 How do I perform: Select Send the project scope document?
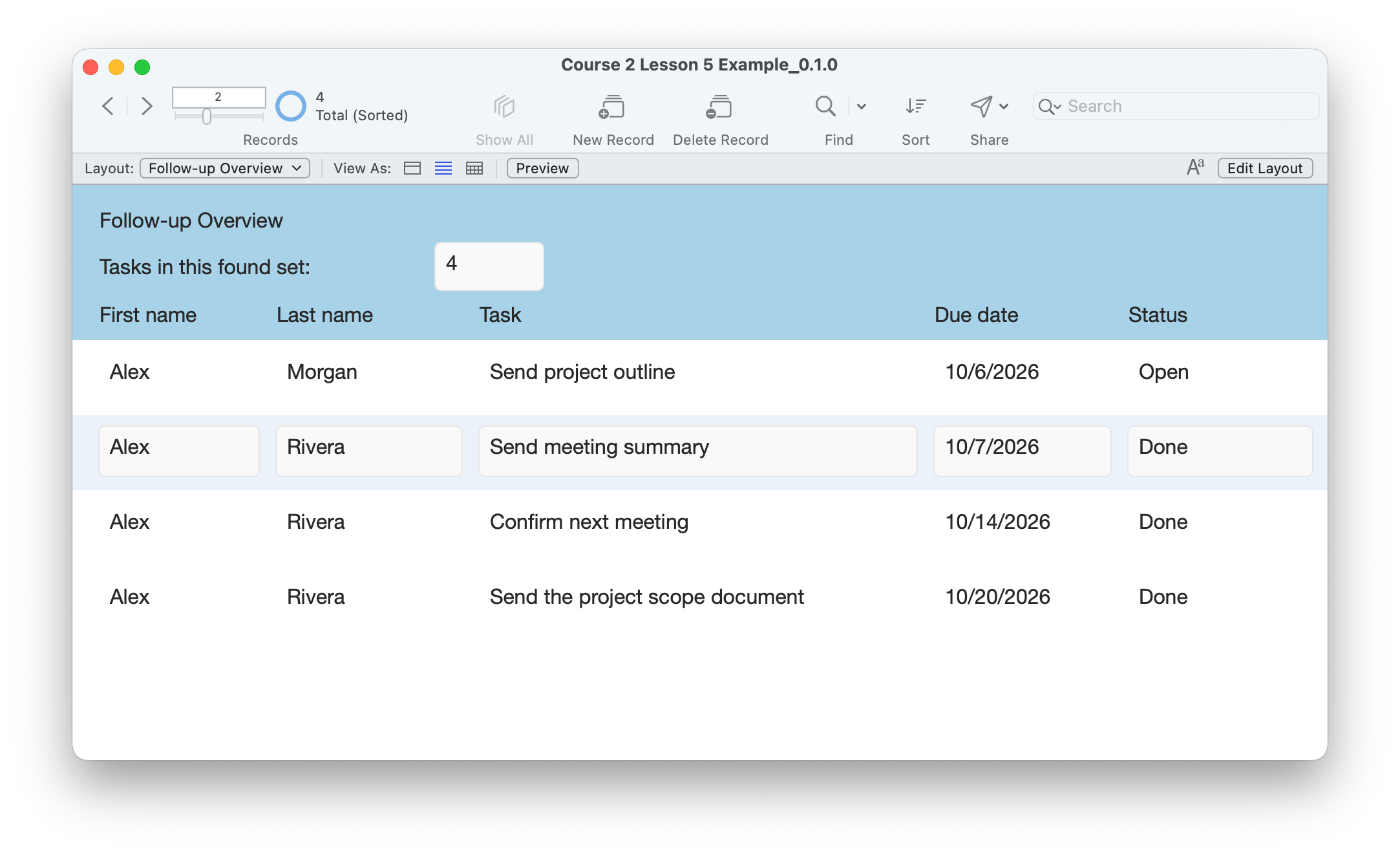coord(647,597)
